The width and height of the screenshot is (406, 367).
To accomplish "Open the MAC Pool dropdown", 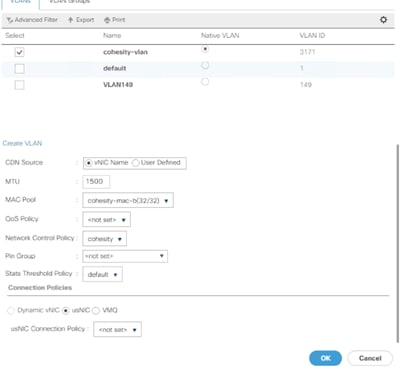I will pos(128,201).
